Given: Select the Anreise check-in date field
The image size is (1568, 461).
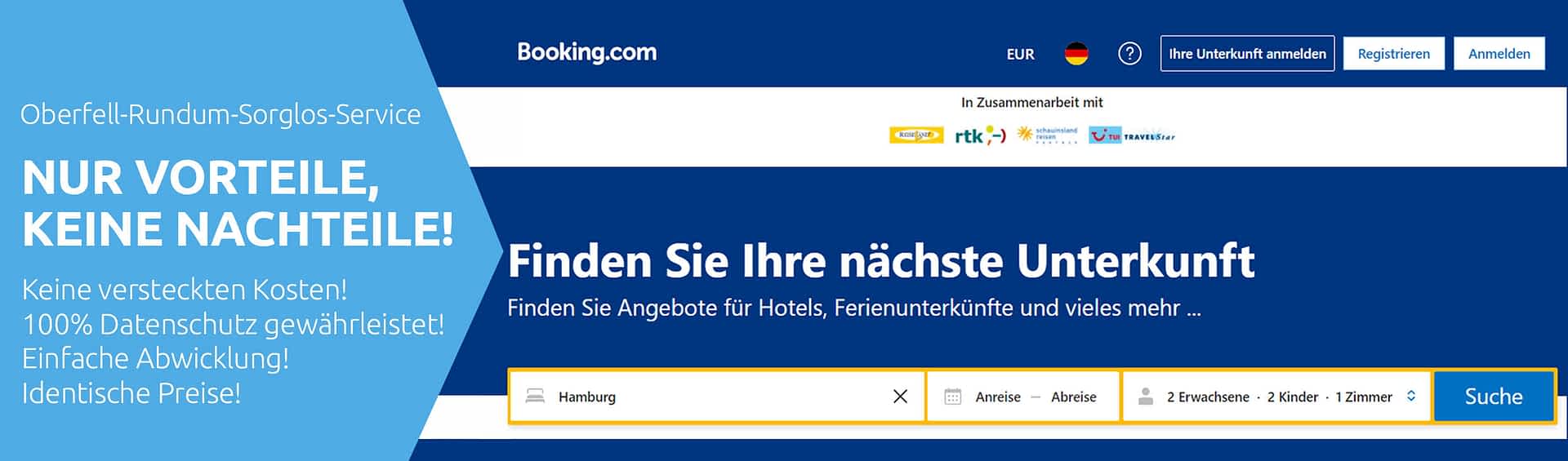Looking at the screenshot, I should click(998, 397).
